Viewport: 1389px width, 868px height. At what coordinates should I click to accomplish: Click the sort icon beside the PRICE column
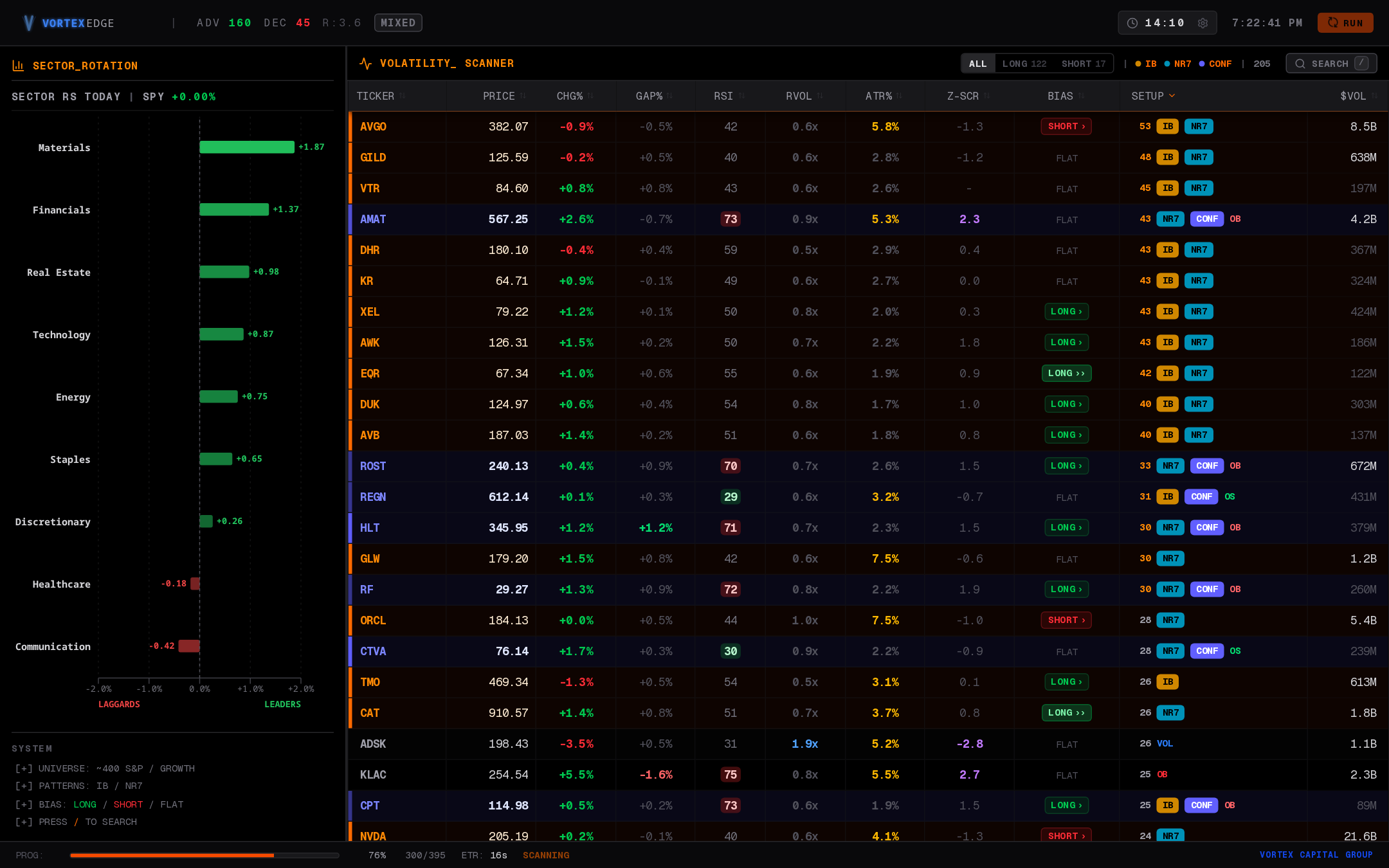(523, 96)
